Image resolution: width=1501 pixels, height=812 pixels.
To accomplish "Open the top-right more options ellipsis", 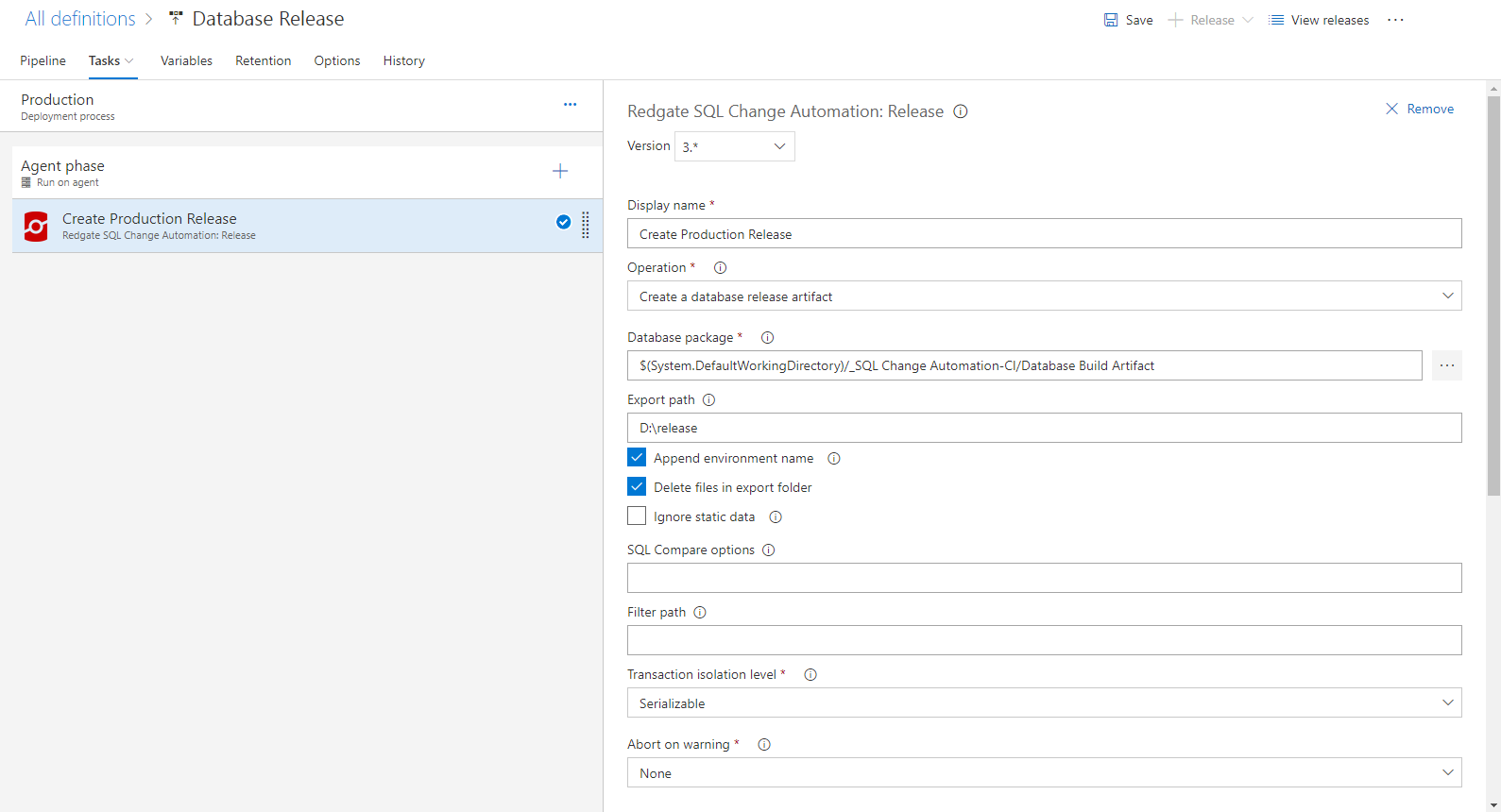I will click(1395, 20).
